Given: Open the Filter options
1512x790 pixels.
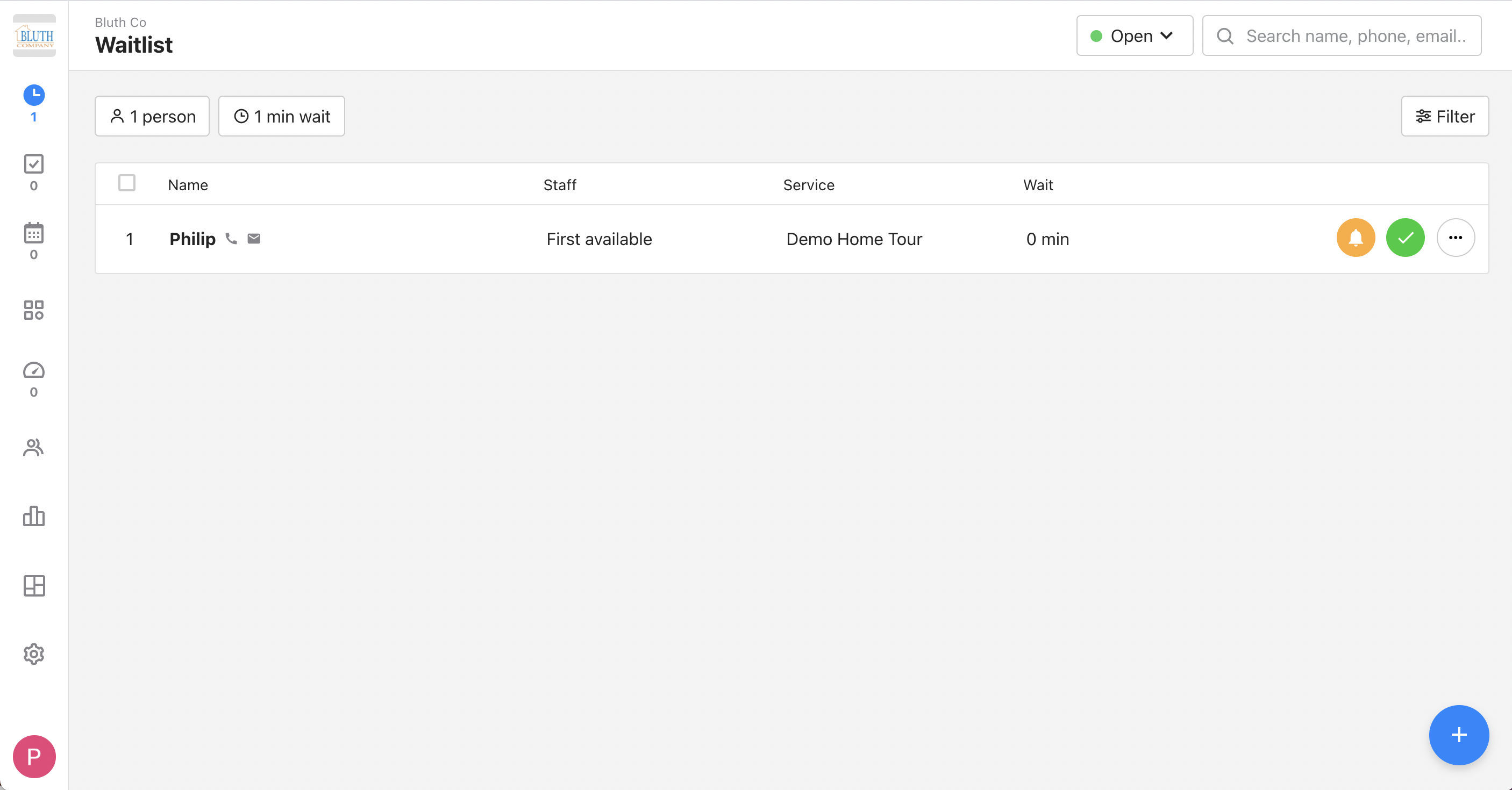Looking at the screenshot, I should 1444,116.
